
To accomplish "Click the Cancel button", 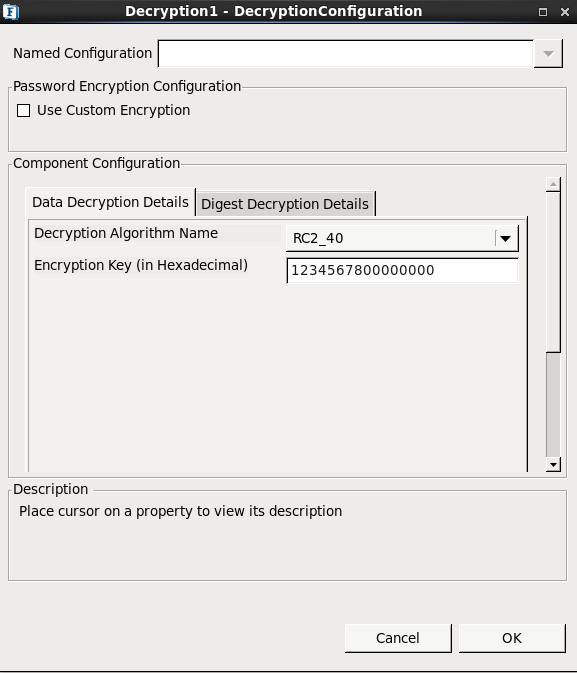I will point(398,638).
